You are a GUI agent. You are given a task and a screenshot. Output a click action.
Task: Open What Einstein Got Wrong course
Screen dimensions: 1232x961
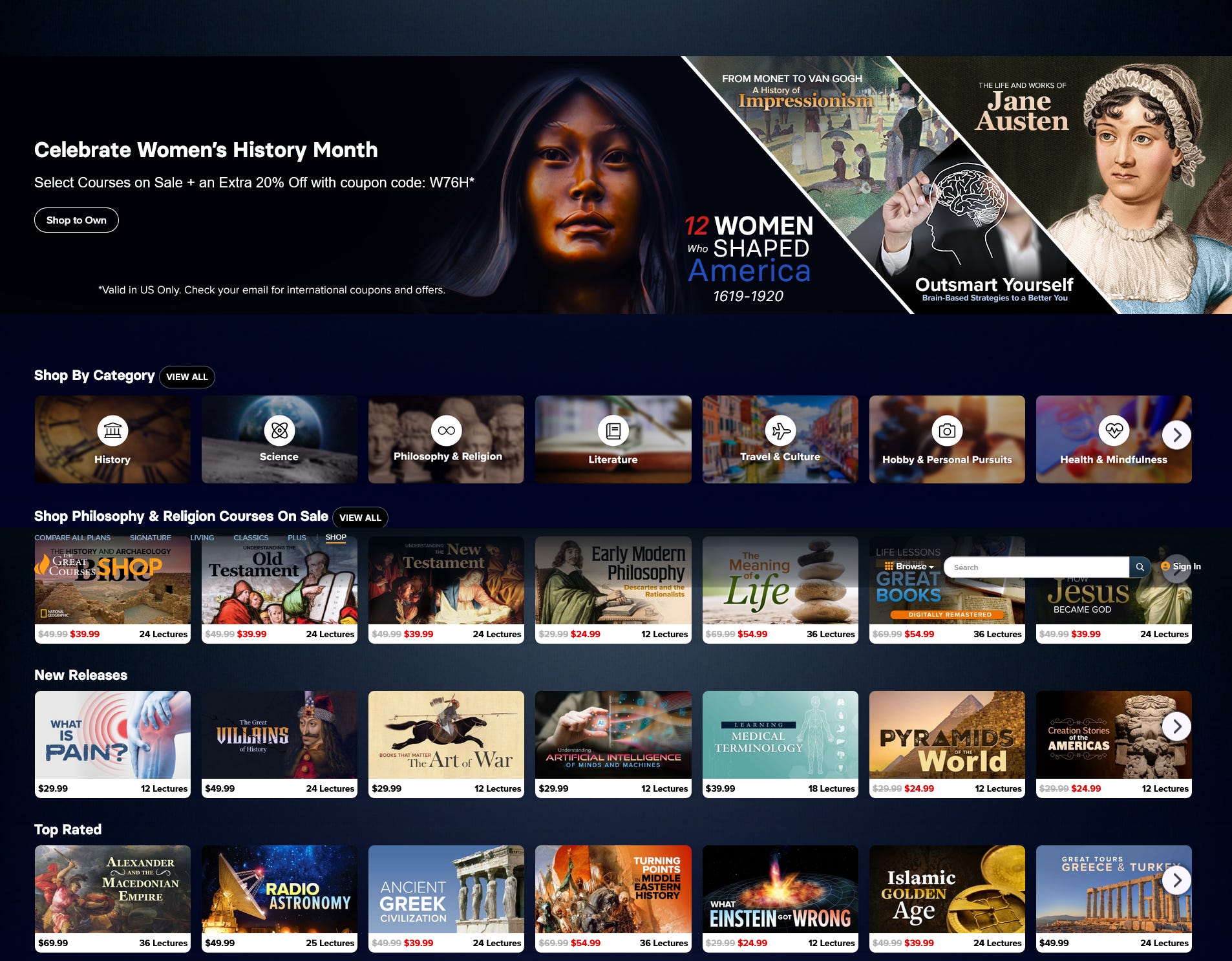(780, 898)
